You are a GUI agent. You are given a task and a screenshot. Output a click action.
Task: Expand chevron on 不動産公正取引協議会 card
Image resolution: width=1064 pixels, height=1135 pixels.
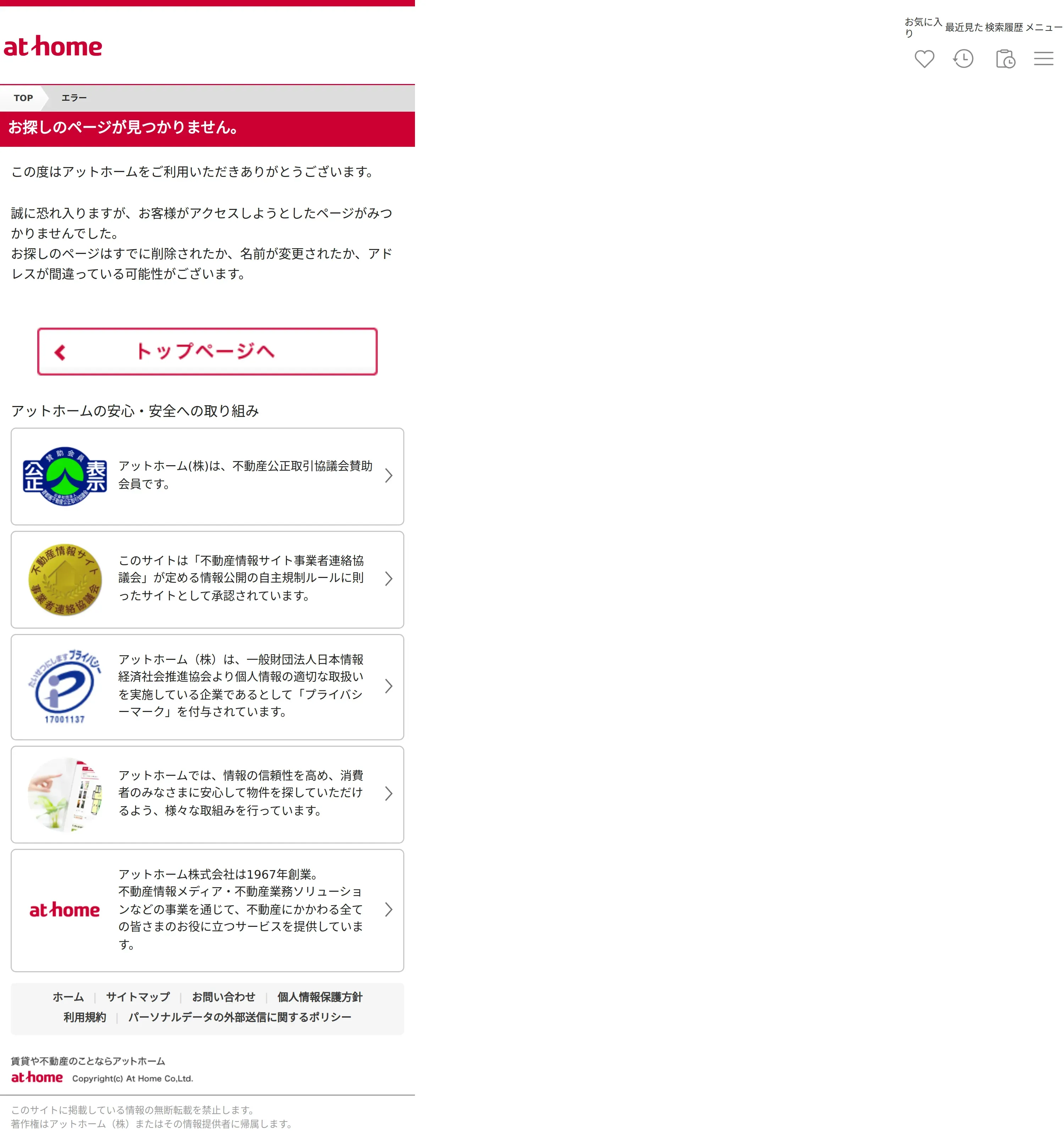(388, 475)
